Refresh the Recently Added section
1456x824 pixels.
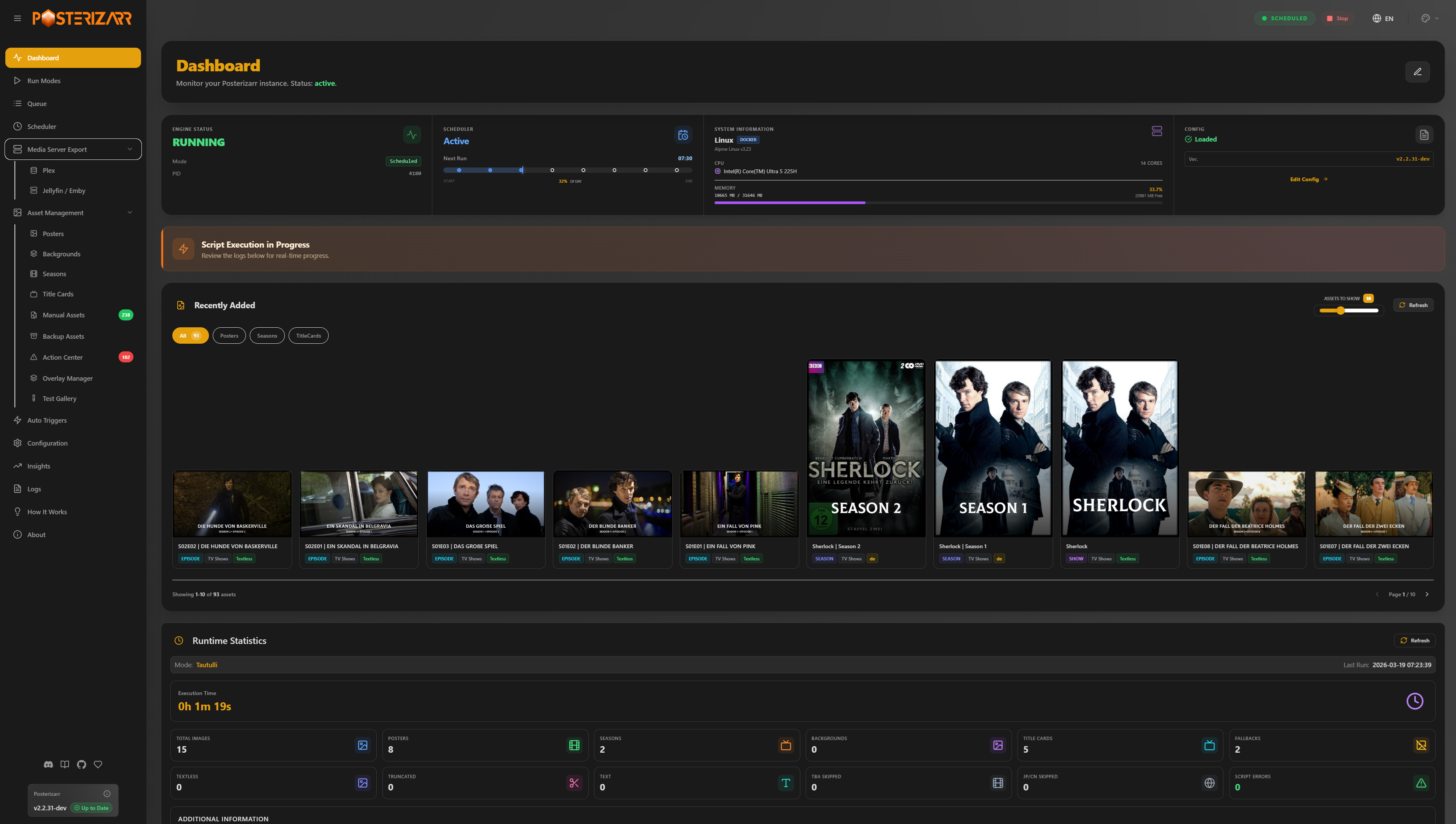tap(1413, 305)
